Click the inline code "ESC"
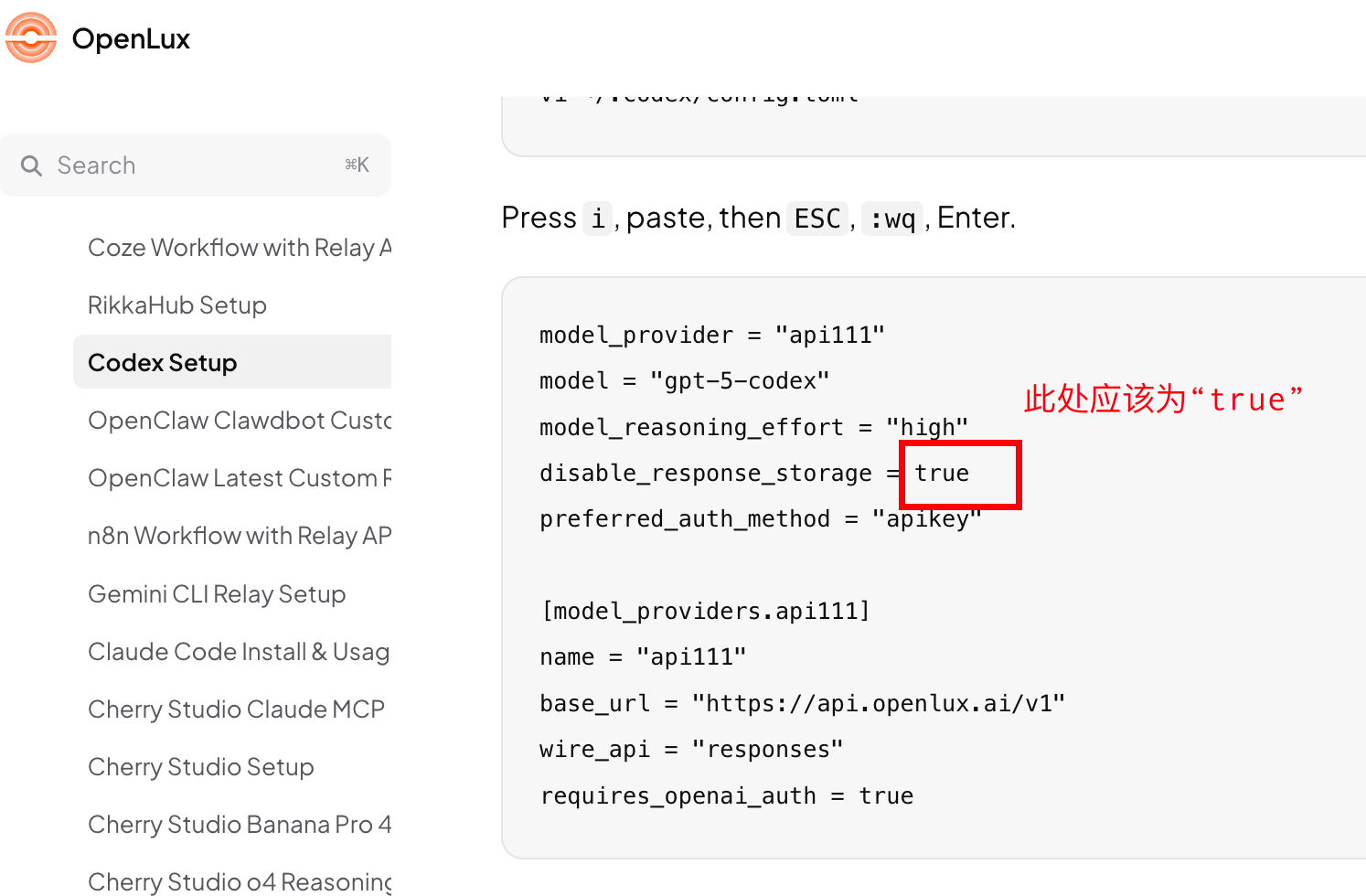This screenshot has width=1366, height=896. [x=817, y=219]
